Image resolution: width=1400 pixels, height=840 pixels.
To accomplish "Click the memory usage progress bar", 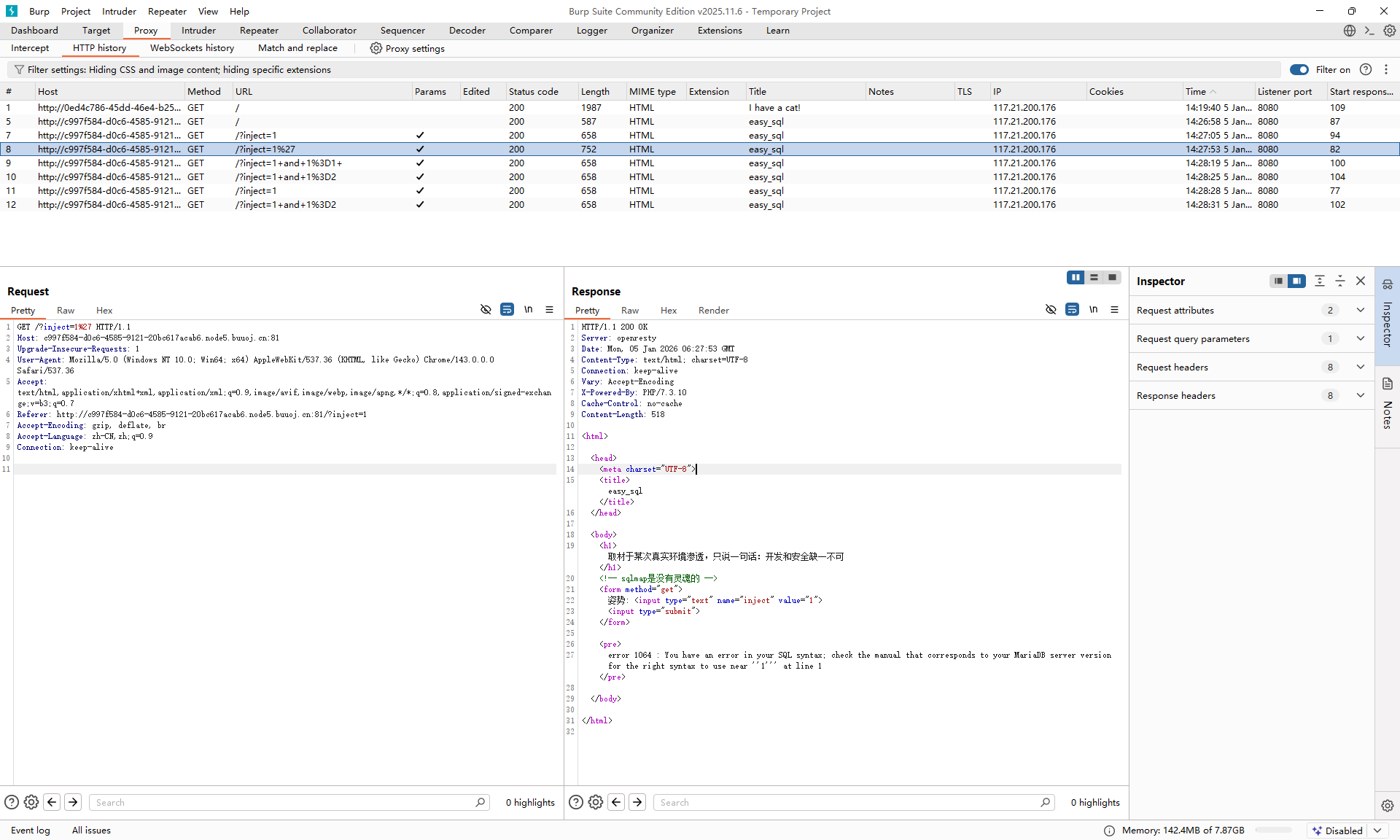I will 1273,831.
